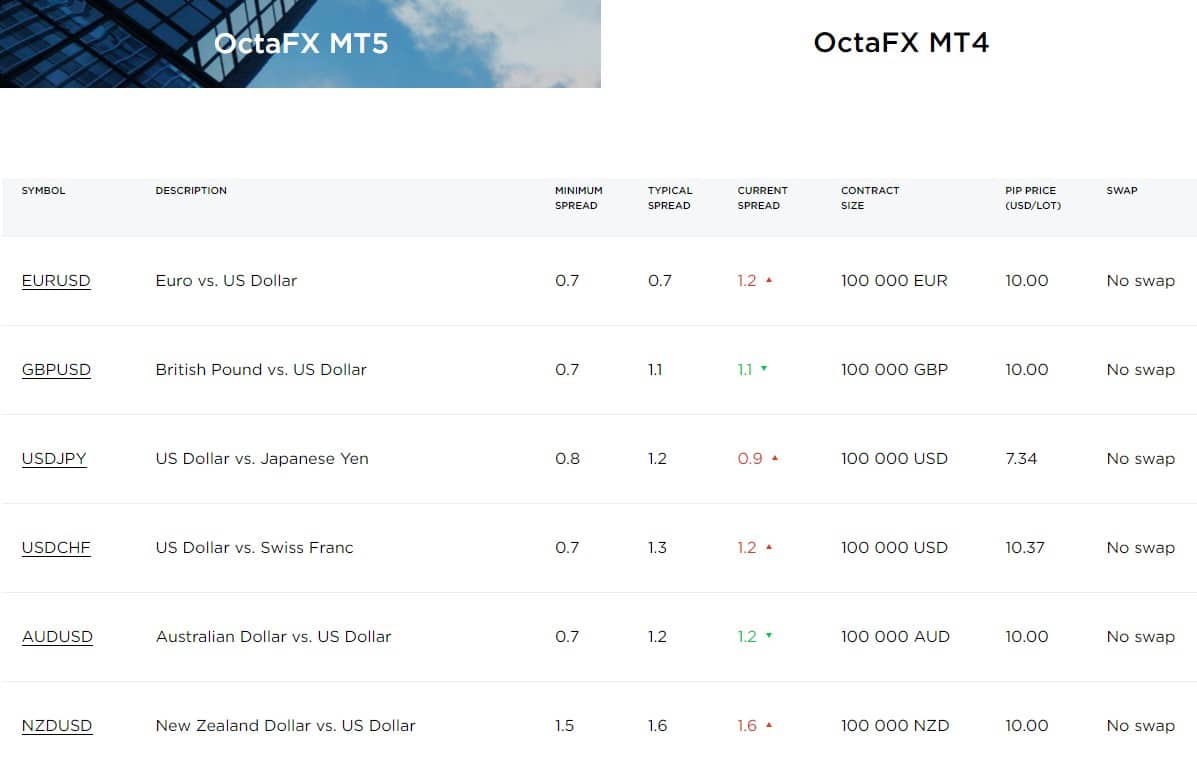Open the GBPUSD symbol link
Image resolution: width=1197 pixels, height=768 pixels.
(56, 370)
